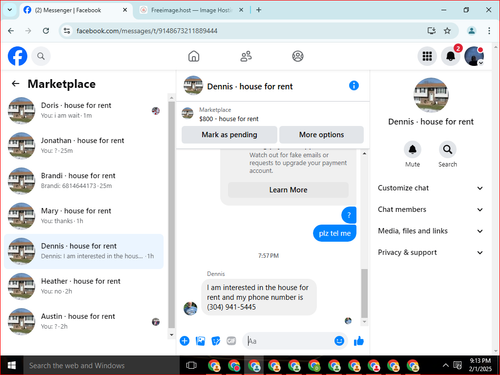Open Jonathan house for rent conversation
The height and width of the screenshot is (375, 500).
[x=84, y=146]
